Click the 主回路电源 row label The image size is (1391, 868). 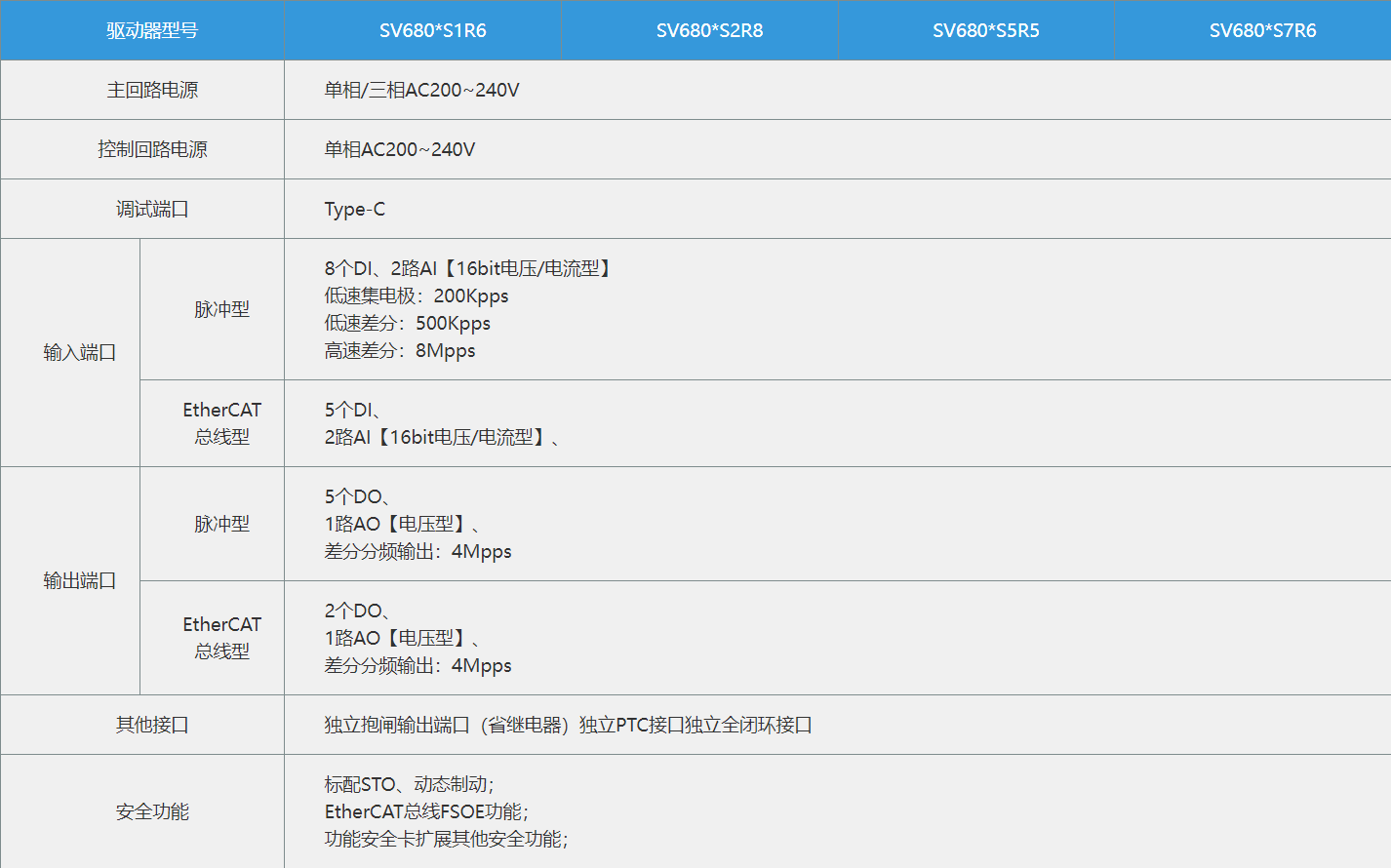pos(152,90)
